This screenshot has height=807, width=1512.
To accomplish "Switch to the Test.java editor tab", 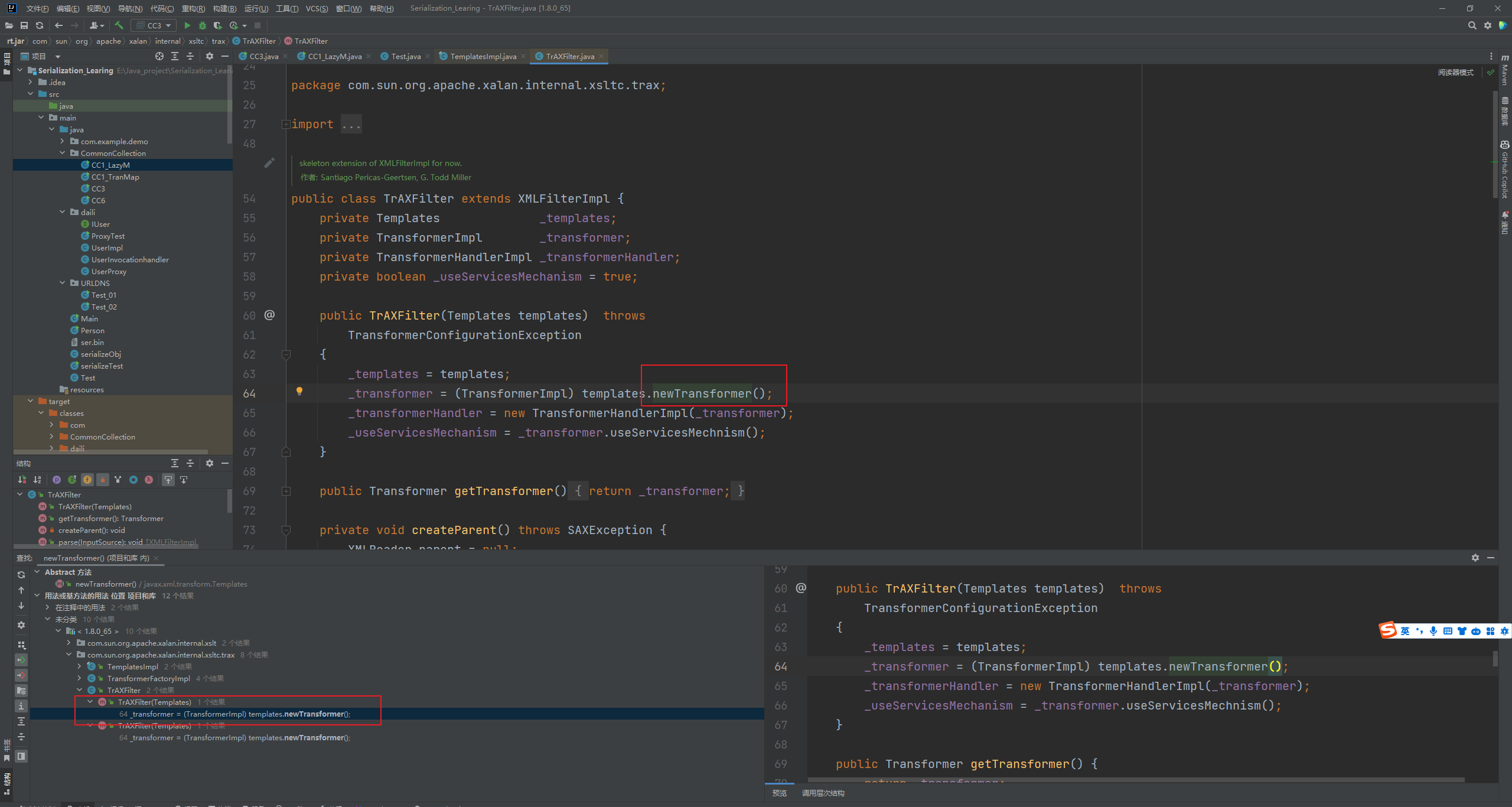I will (406, 56).
